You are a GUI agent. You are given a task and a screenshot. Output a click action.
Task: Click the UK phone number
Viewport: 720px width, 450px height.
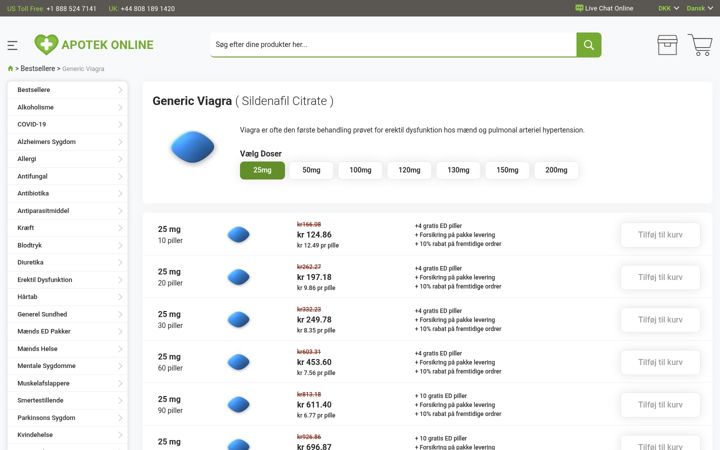(148, 8)
